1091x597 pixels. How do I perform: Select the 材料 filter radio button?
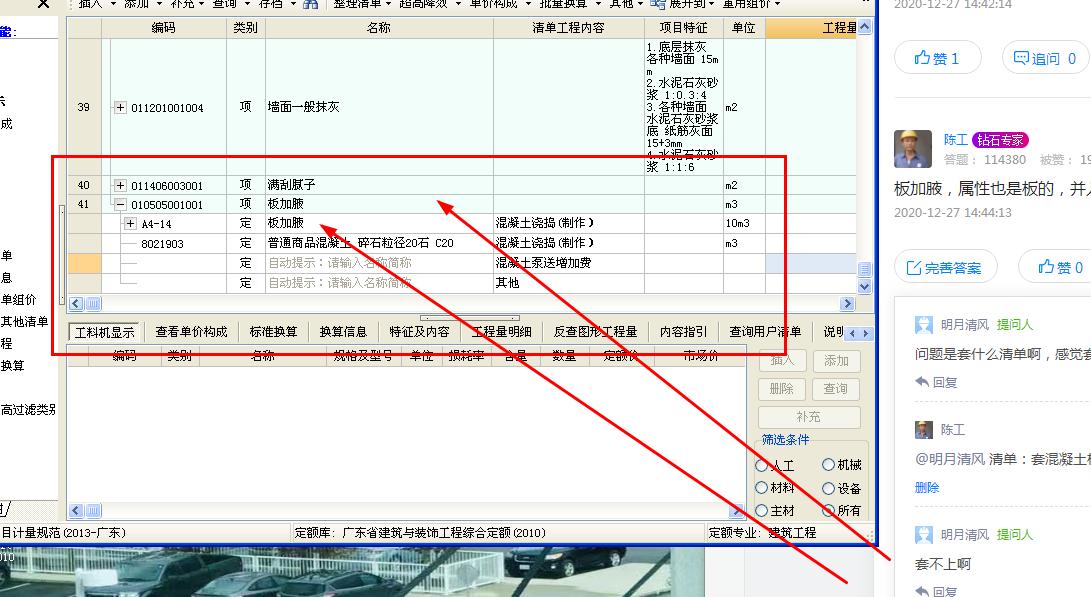coord(761,488)
